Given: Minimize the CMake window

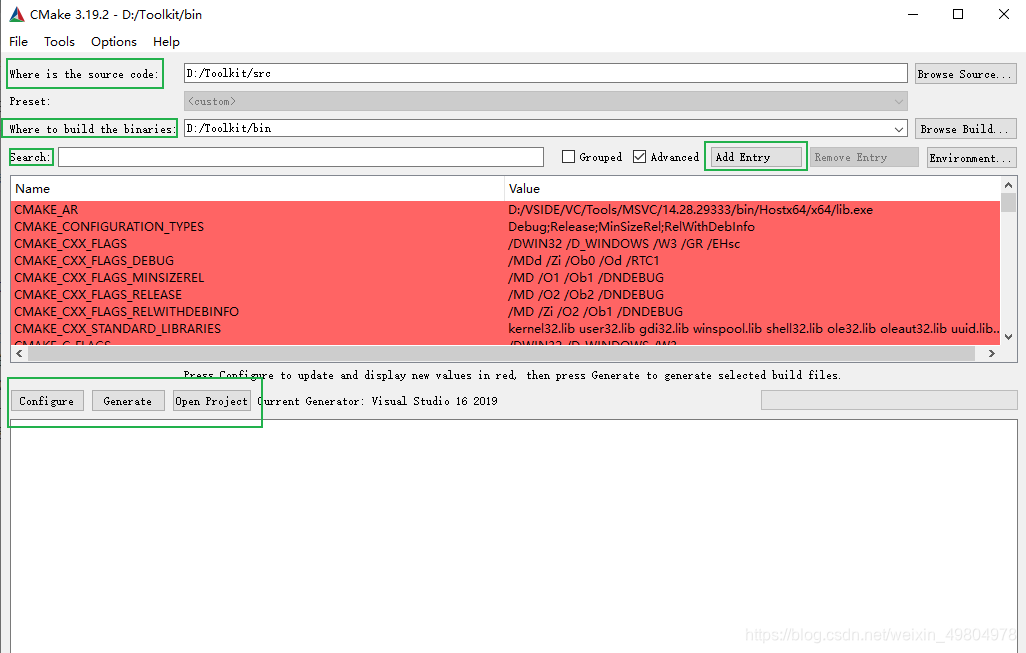Looking at the screenshot, I should coord(913,14).
